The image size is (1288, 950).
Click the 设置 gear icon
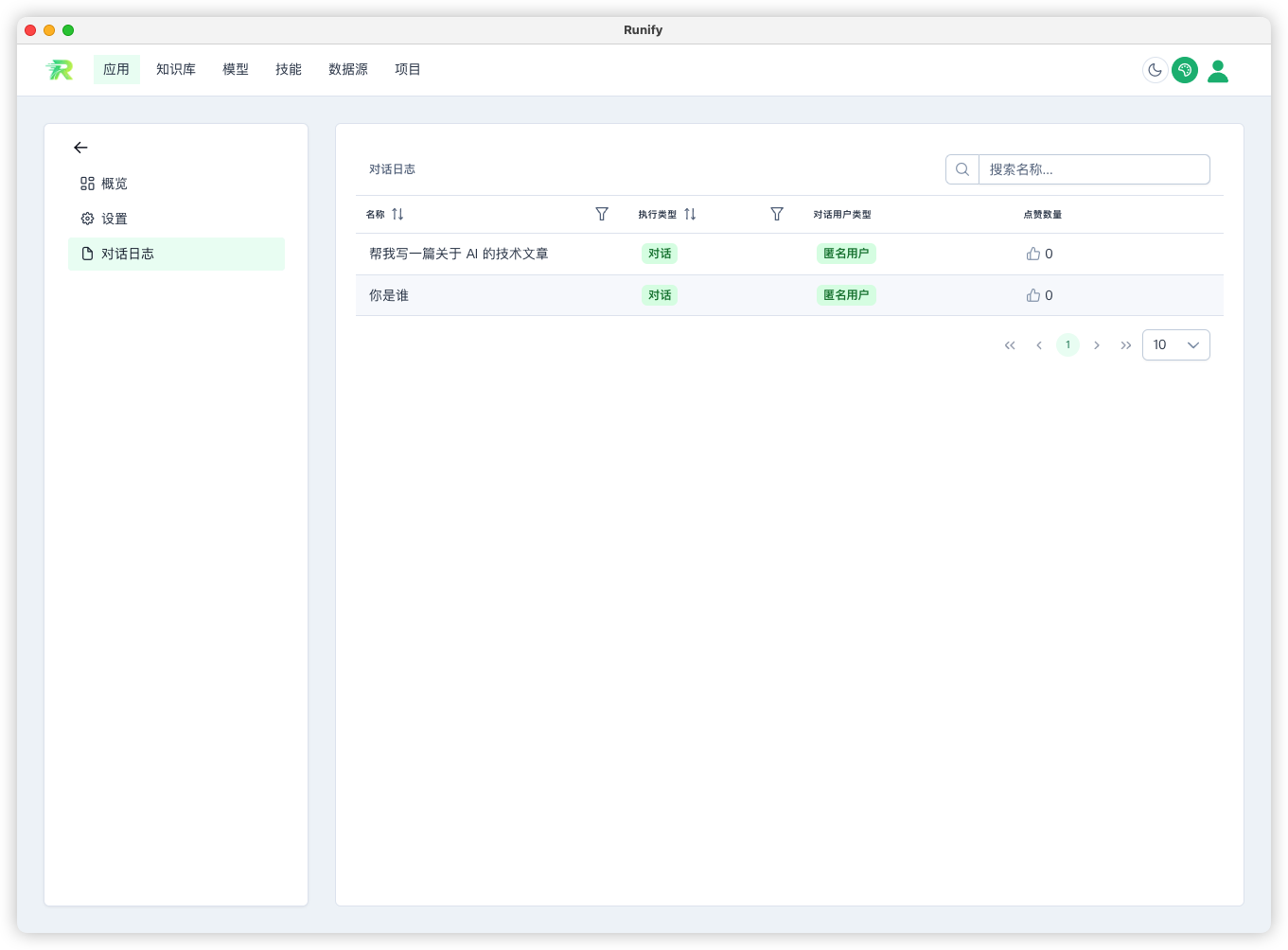coord(87,219)
